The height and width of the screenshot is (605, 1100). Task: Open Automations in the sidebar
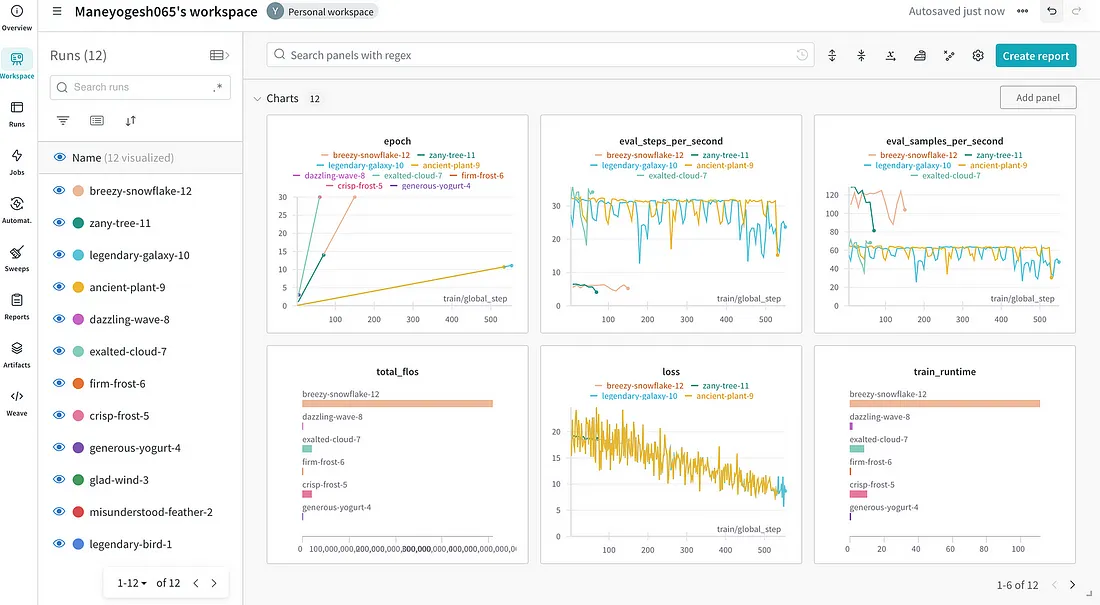click(x=17, y=210)
